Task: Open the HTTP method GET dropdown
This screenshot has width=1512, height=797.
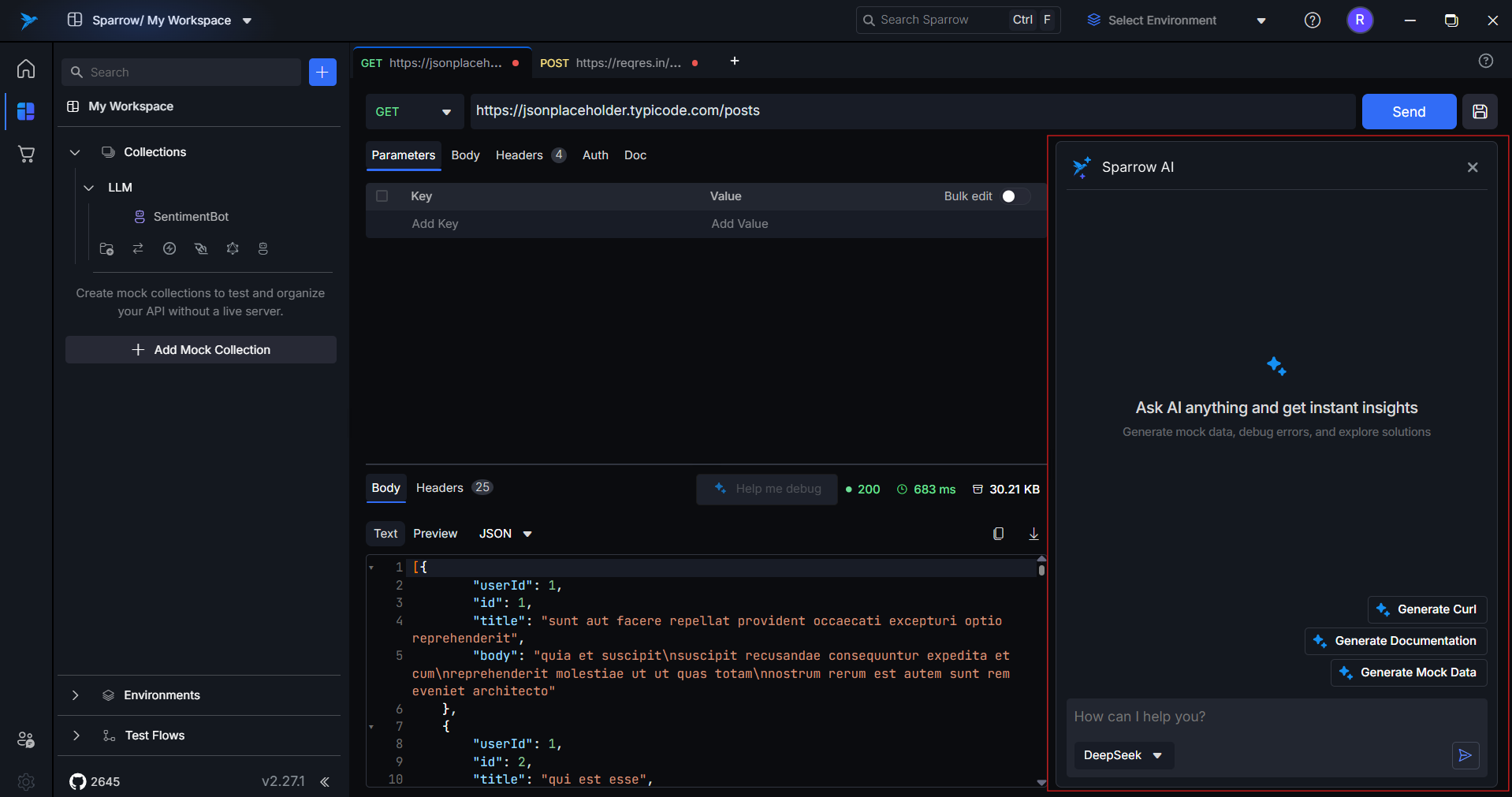Action: [415, 111]
